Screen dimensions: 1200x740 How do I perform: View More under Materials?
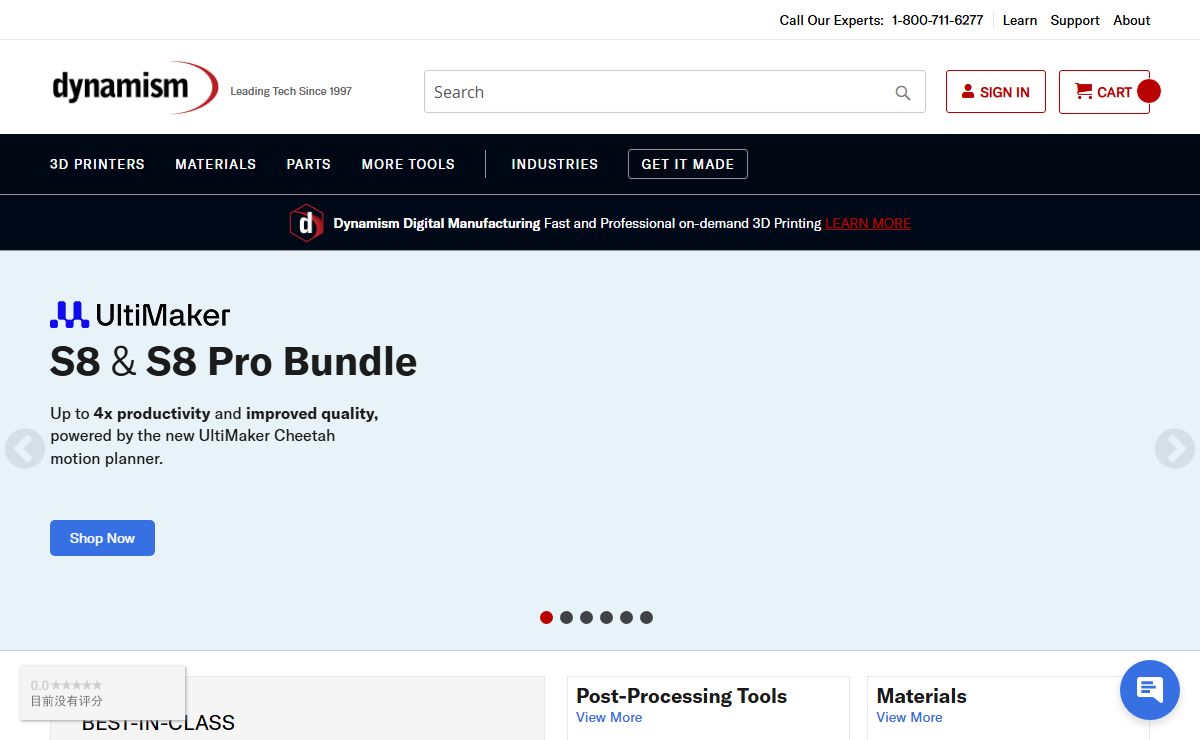pos(910,717)
